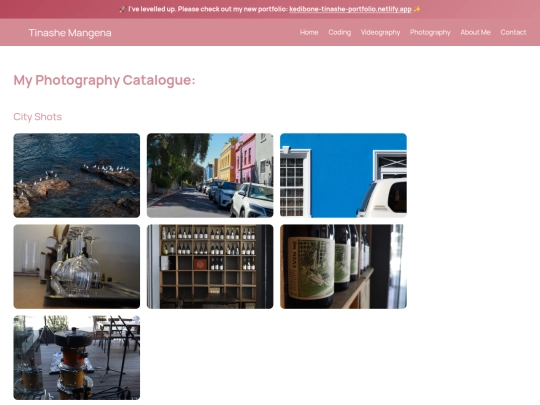Click the City Shots section heading
Viewport: 540px width, 405px height.
pyautogui.click(x=38, y=117)
